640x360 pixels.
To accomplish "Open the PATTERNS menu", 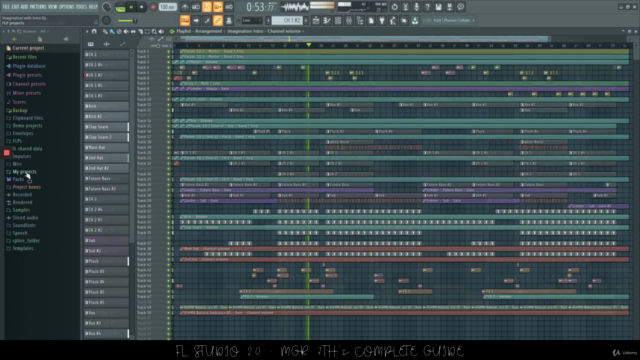I will [38, 7].
